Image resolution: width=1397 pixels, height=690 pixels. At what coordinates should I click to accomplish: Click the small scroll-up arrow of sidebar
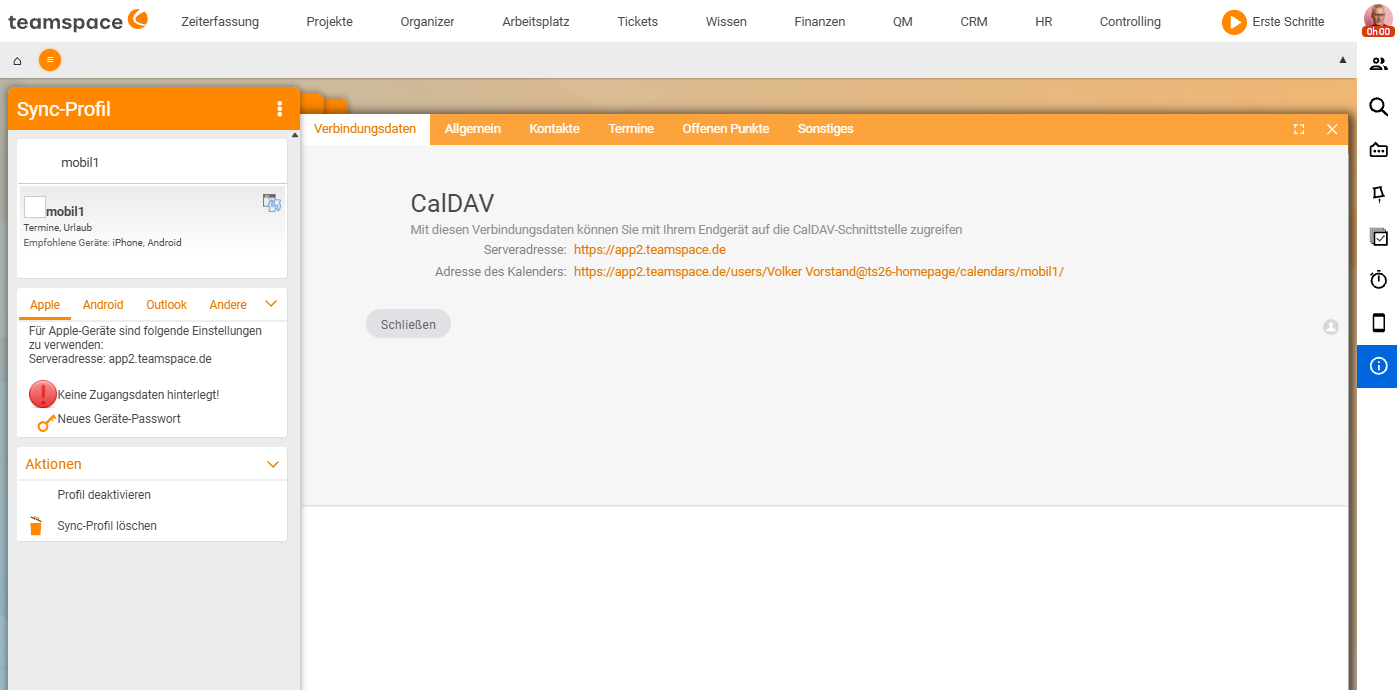click(294, 135)
